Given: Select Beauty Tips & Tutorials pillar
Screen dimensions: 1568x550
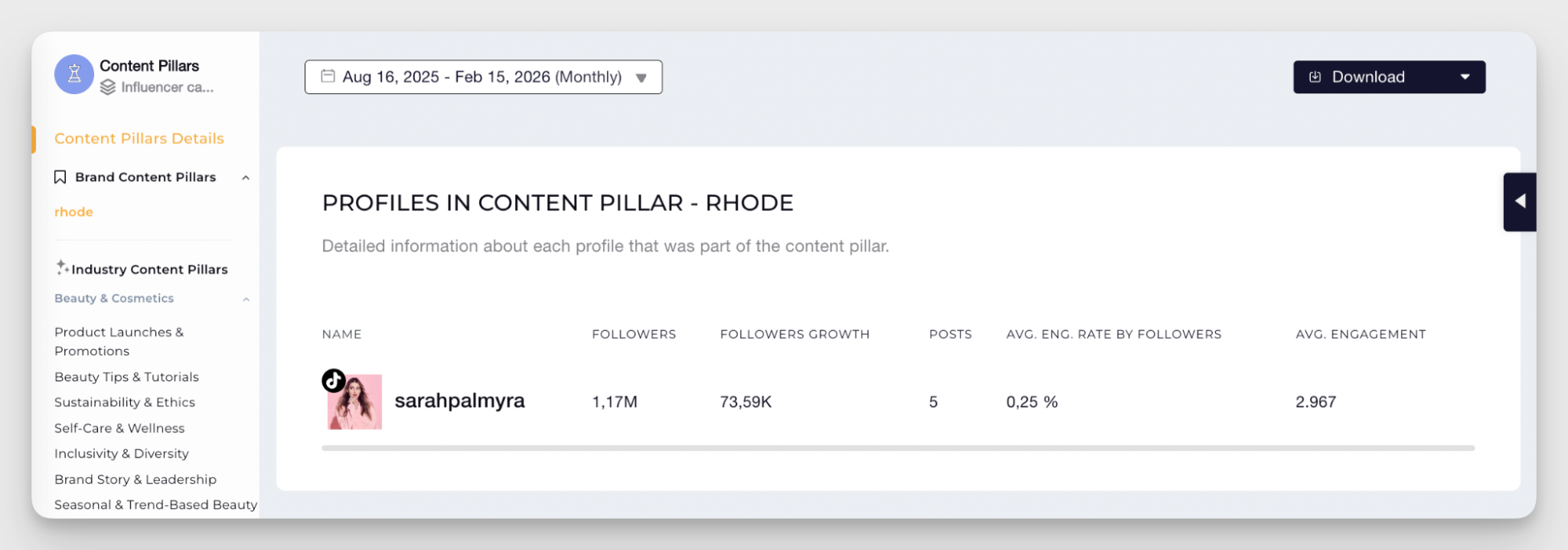Looking at the screenshot, I should coord(126,377).
